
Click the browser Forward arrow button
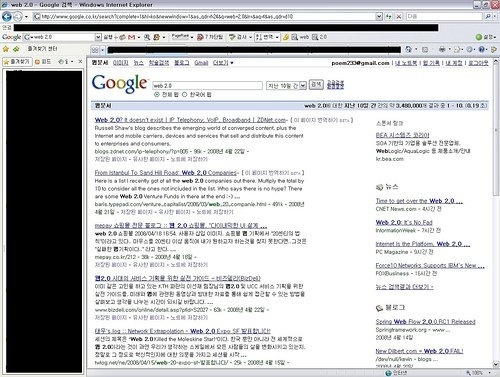(x=17, y=16)
